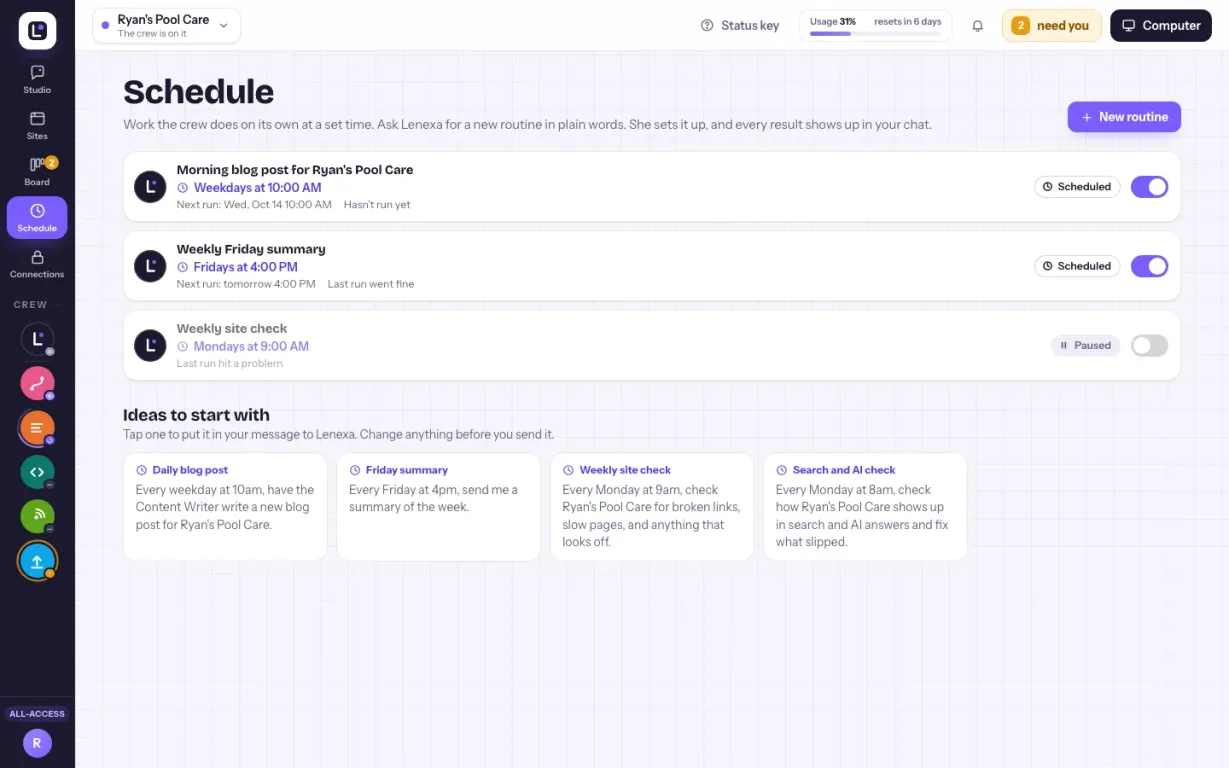Click 'Next run: tomorrow 4:00 PM' text

pos(246,284)
